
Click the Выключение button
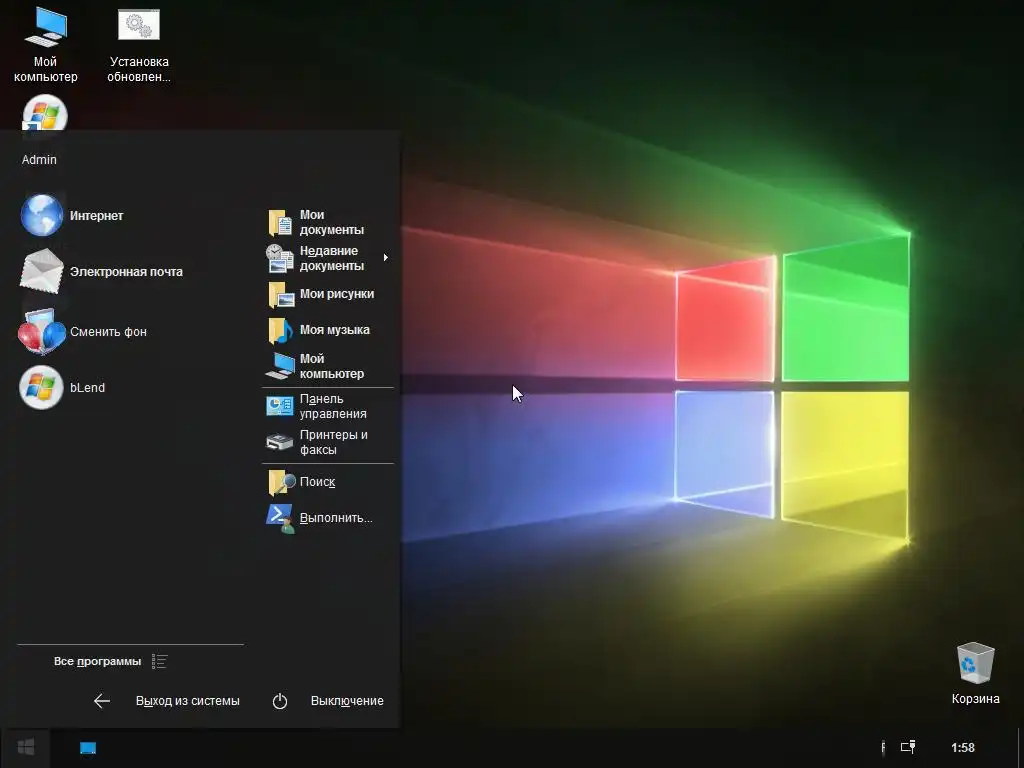click(x=347, y=701)
